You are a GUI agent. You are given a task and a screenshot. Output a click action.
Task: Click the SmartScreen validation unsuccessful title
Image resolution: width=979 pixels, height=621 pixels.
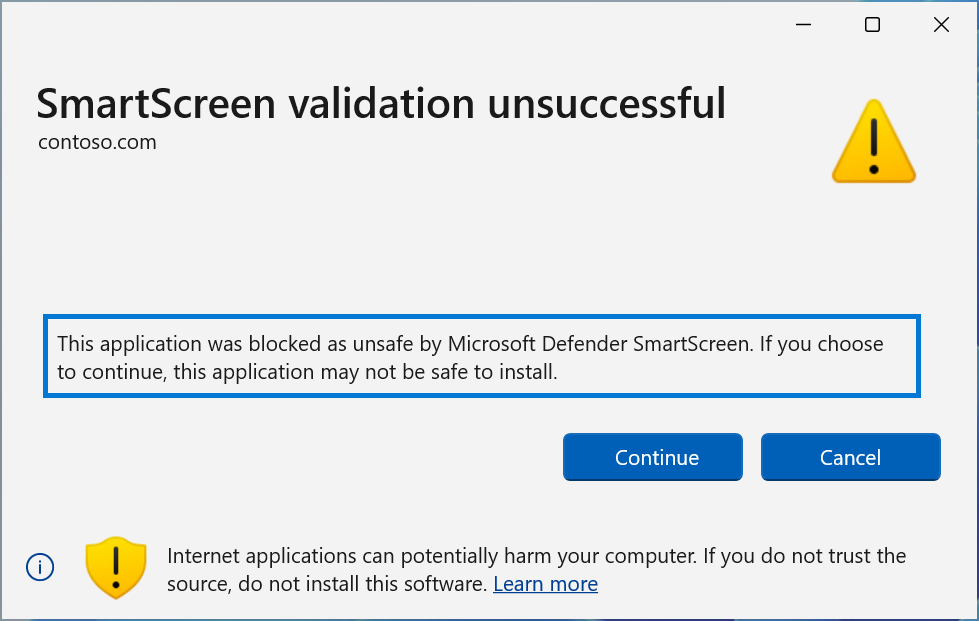[380, 103]
